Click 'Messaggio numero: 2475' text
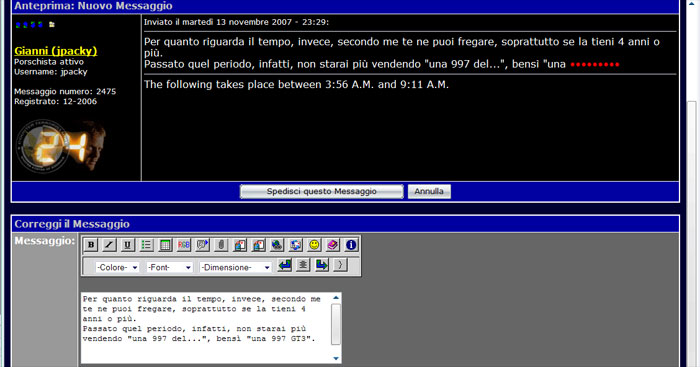This screenshot has height=367, width=700. coord(65,92)
